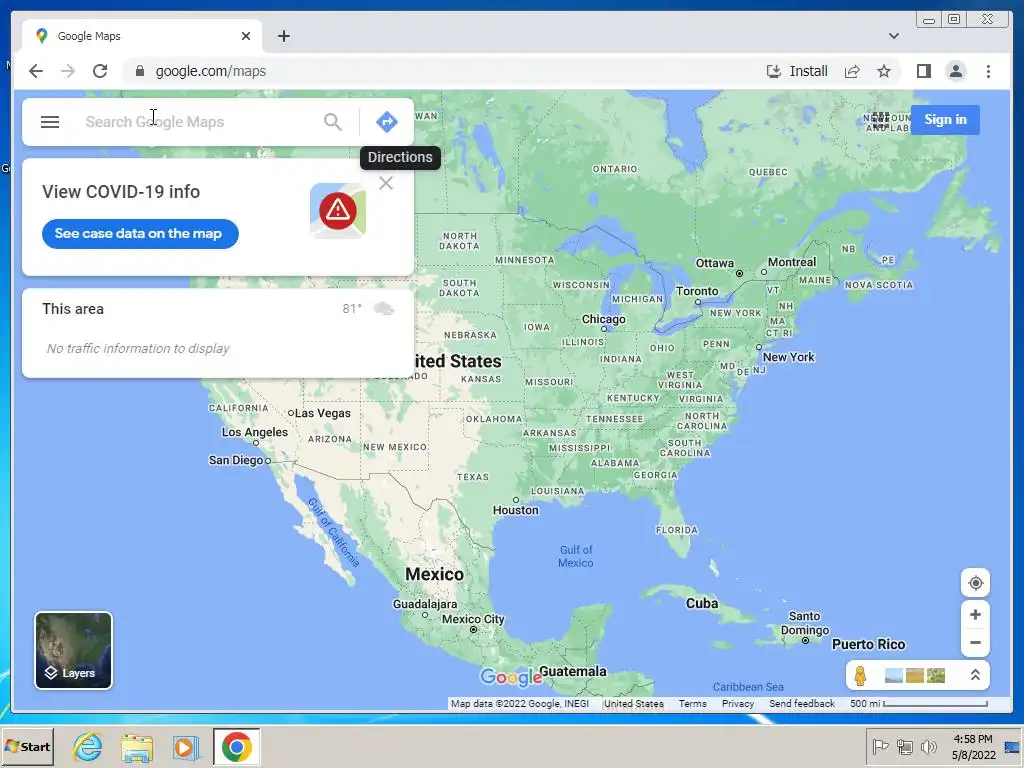Screen dimensions: 1024x768
Task: Share this page
Action: 852,71
